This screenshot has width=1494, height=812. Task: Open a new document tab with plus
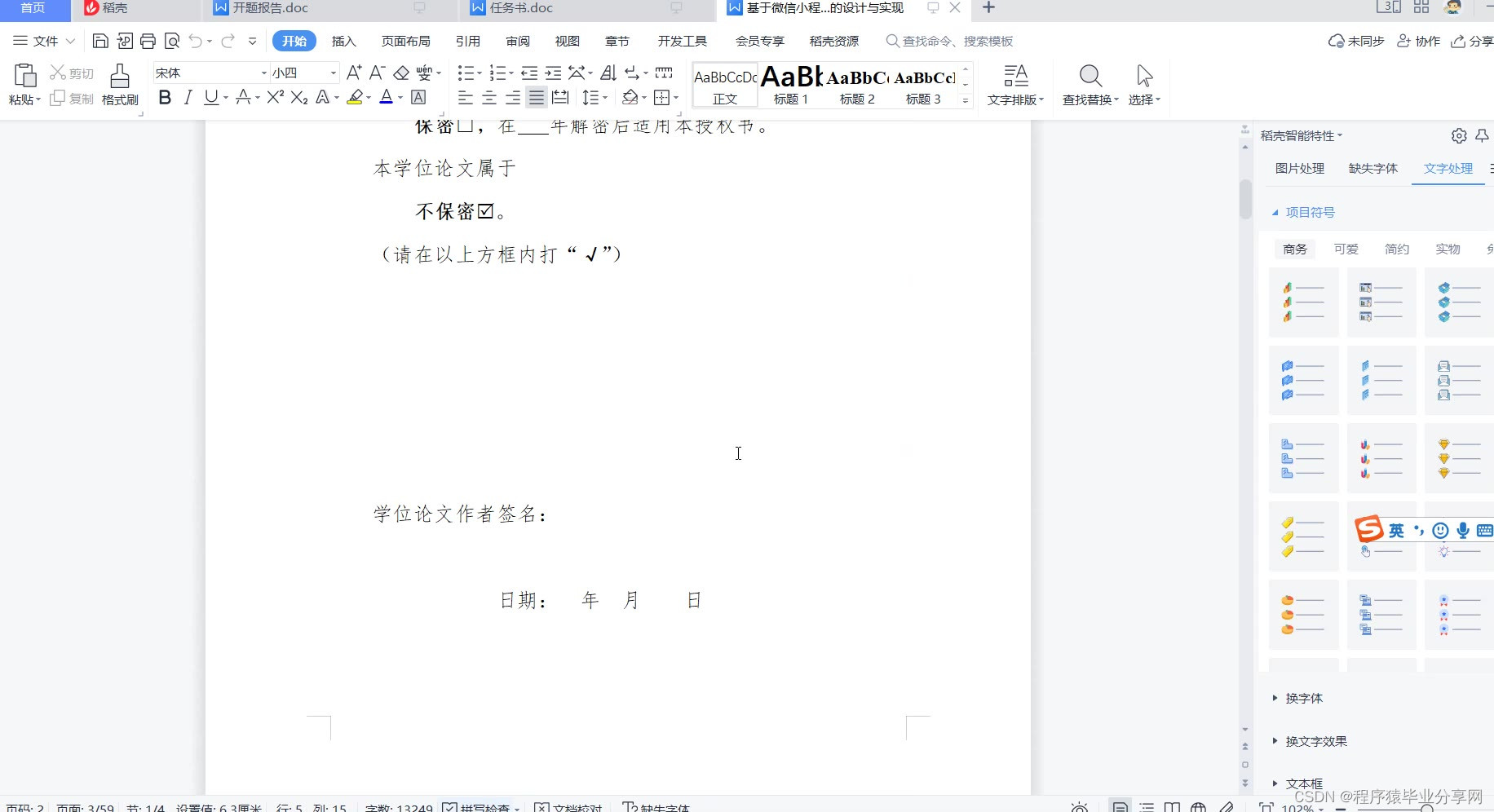coord(988,8)
